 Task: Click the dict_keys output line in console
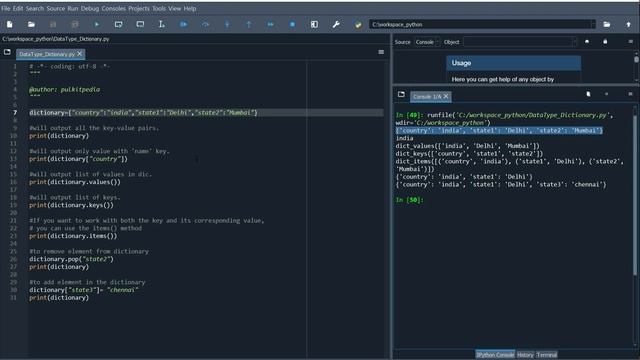(469, 154)
